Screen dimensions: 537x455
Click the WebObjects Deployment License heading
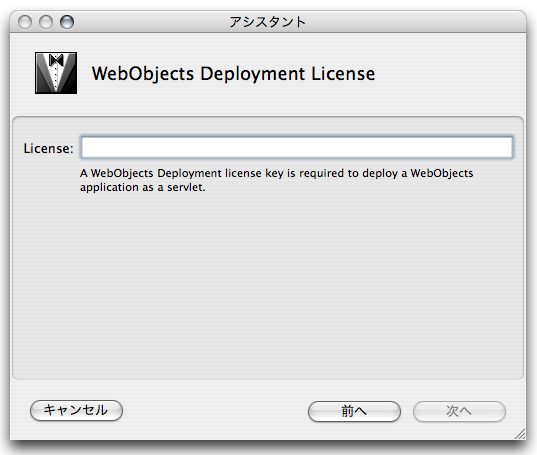coord(233,74)
